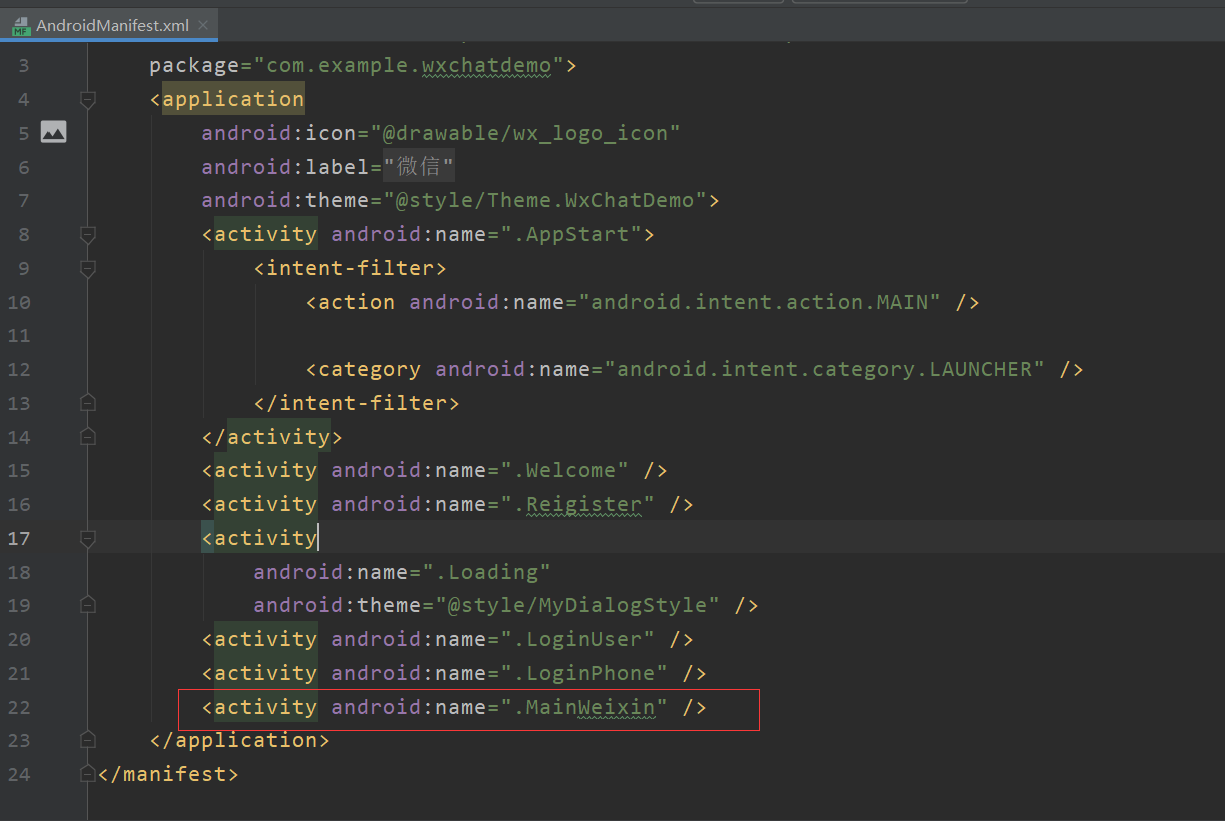Click the "@drawable/wx_logo_icon" icon value
Image resolution: width=1225 pixels, height=821 pixels.
tap(526, 133)
